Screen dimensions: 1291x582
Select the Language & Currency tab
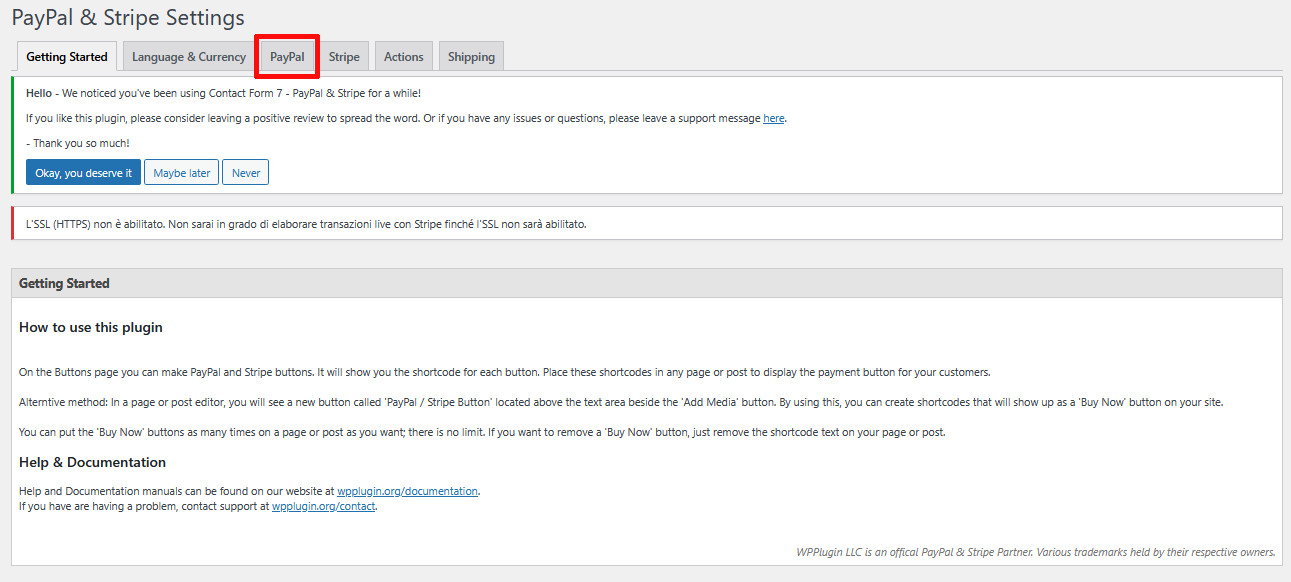click(188, 56)
